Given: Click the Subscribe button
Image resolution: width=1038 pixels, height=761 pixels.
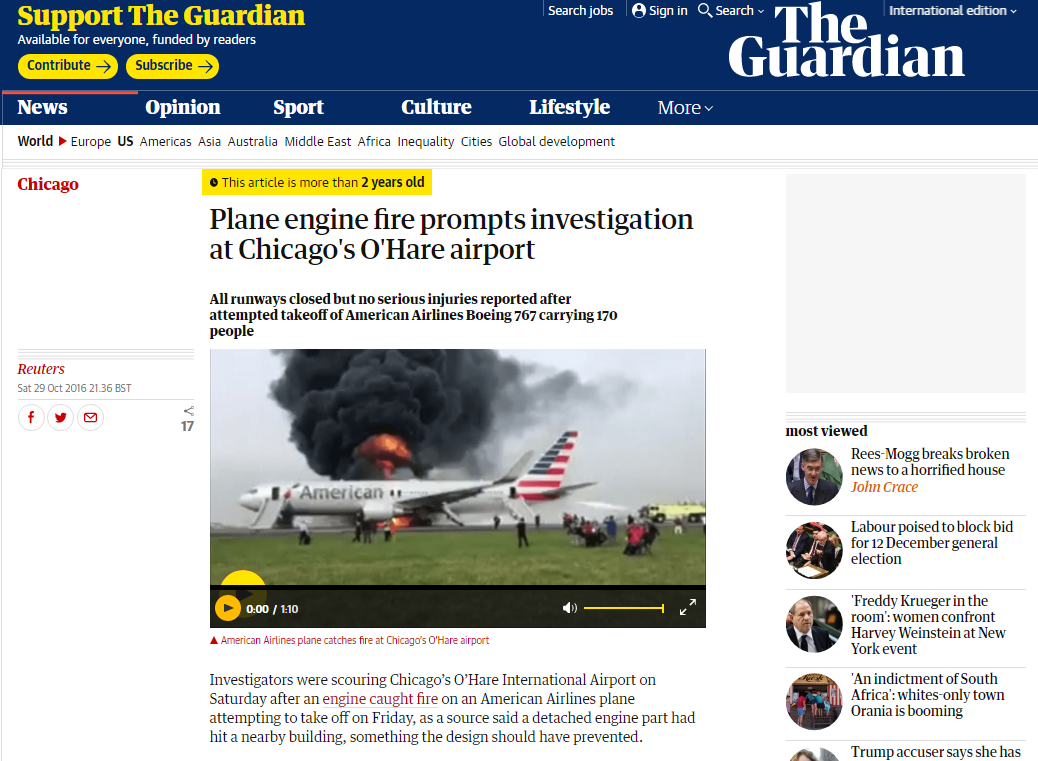Looking at the screenshot, I should point(173,66).
